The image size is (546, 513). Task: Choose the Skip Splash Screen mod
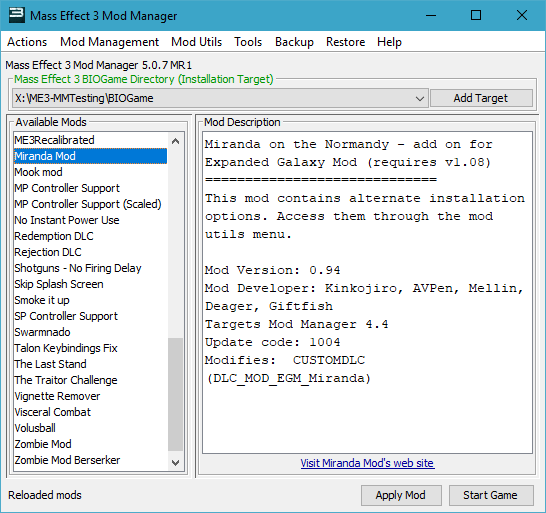(x=90, y=284)
